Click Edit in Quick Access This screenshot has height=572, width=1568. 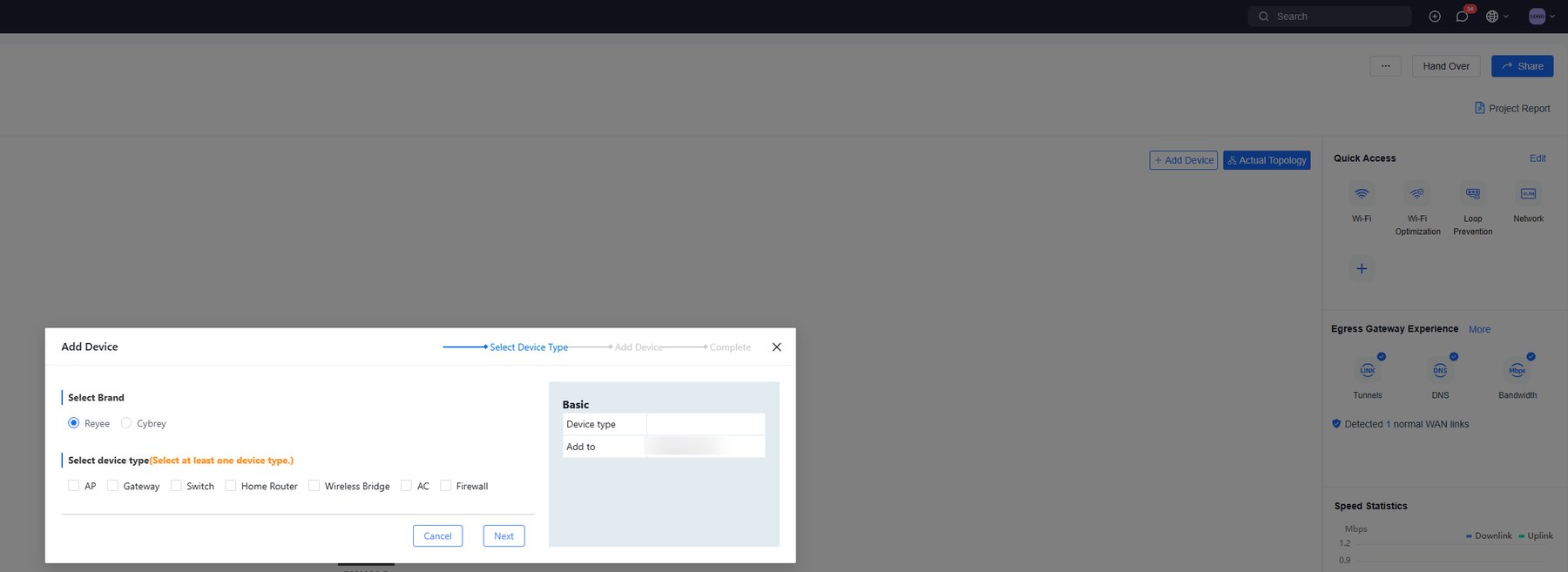coord(1538,158)
